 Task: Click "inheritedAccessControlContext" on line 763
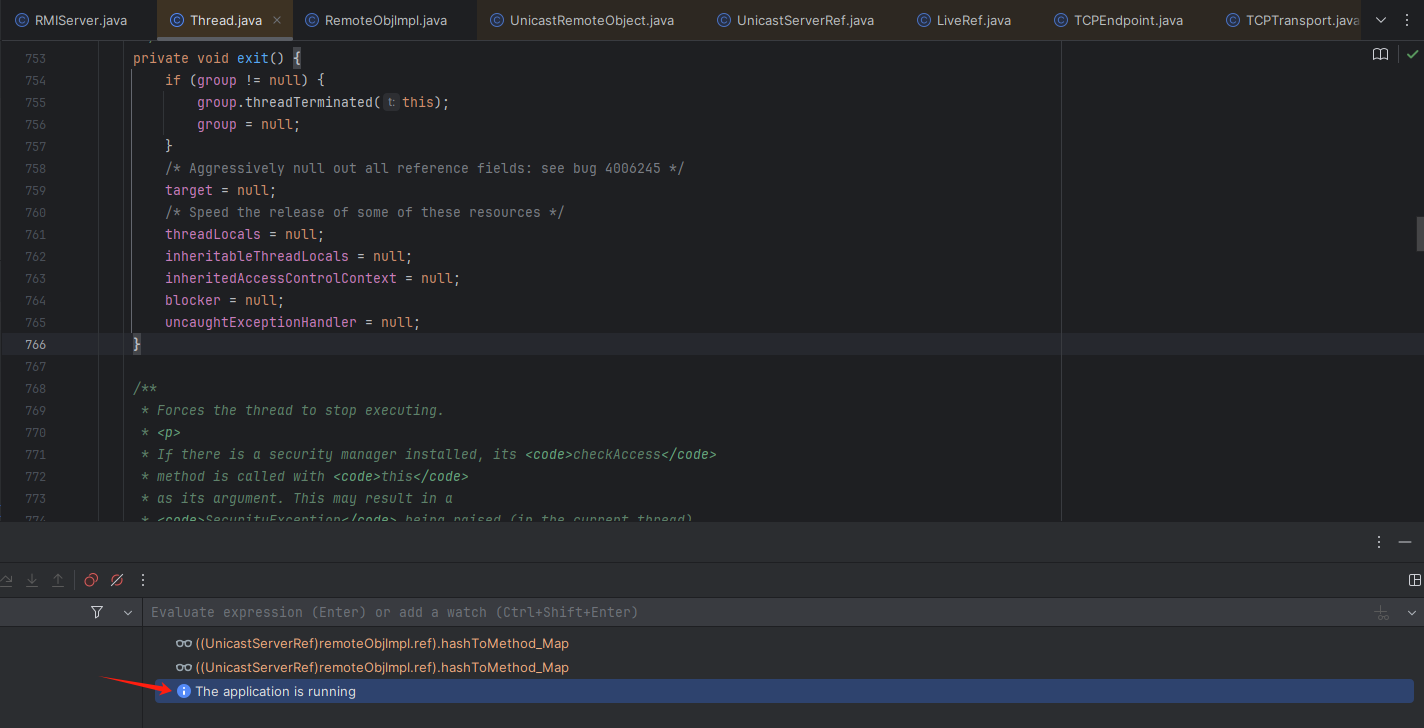(x=281, y=278)
